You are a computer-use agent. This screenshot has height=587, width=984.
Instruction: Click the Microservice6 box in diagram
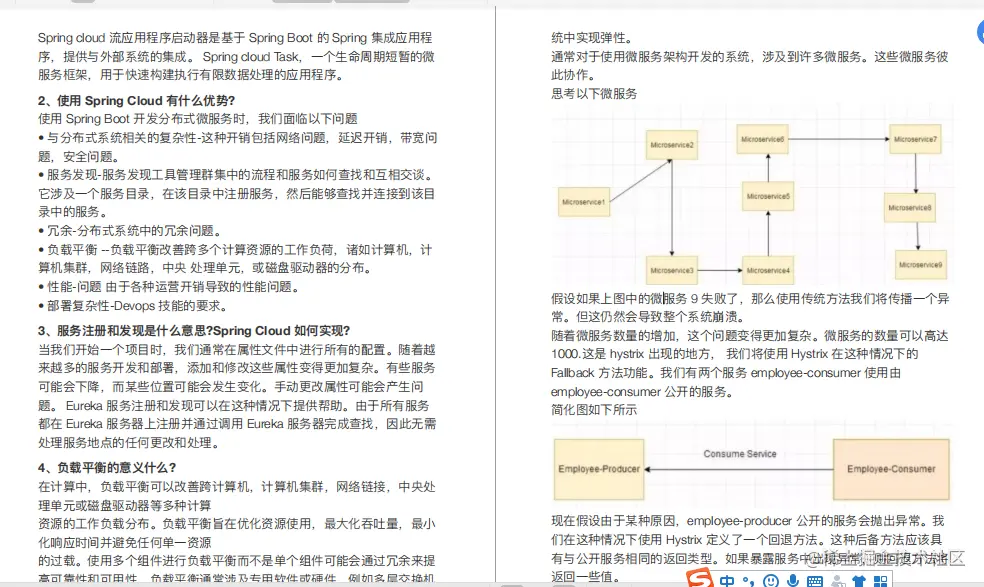[762, 139]
